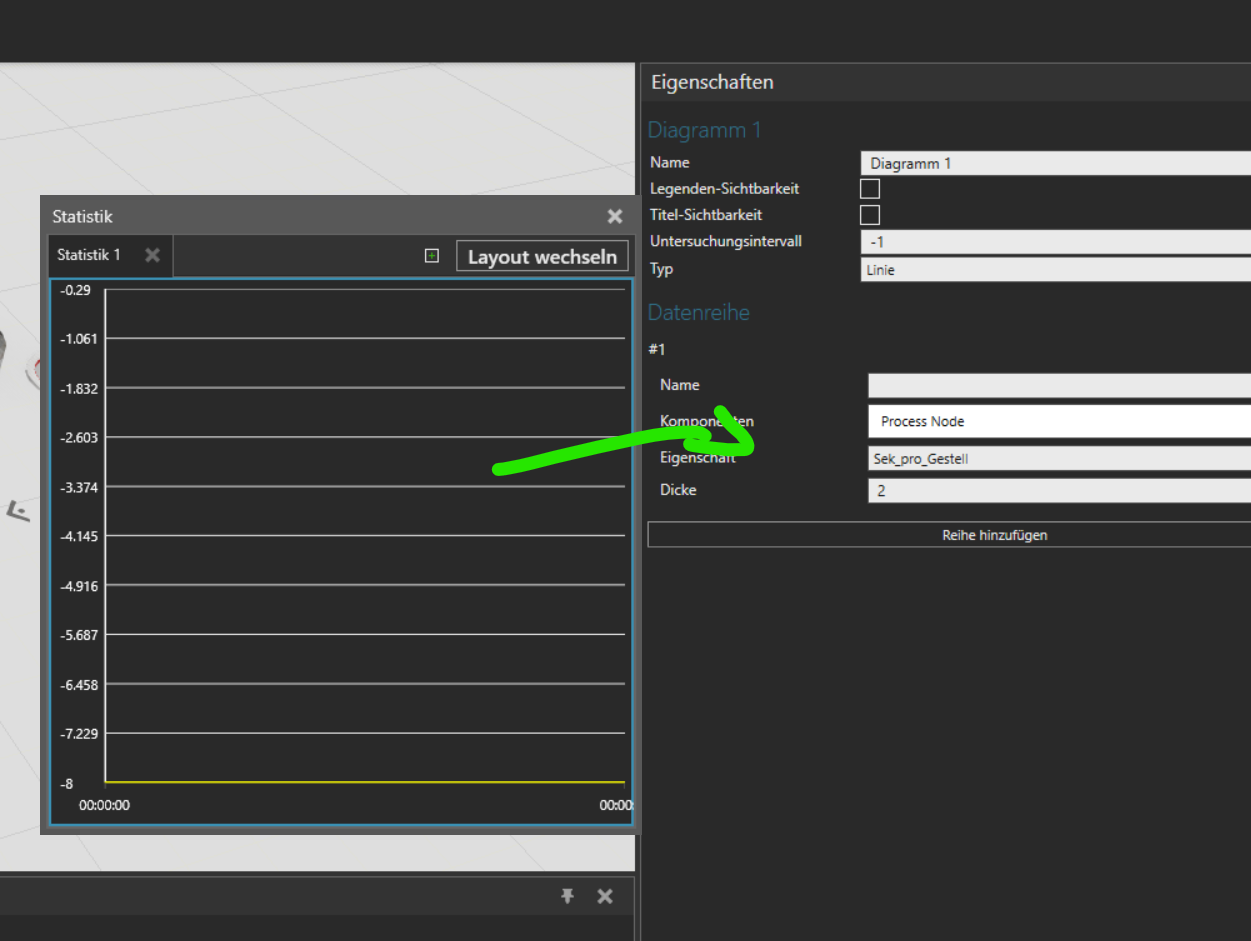Switch to the Statistik 1 tab

(89, 255)
